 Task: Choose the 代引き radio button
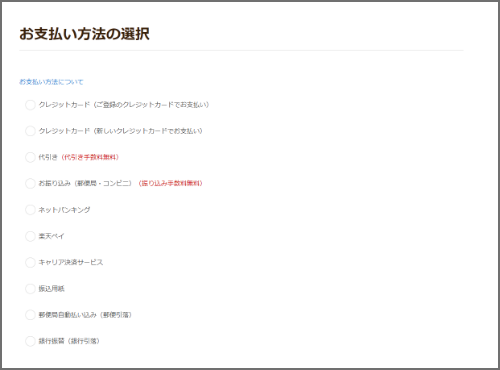[30, 157]
